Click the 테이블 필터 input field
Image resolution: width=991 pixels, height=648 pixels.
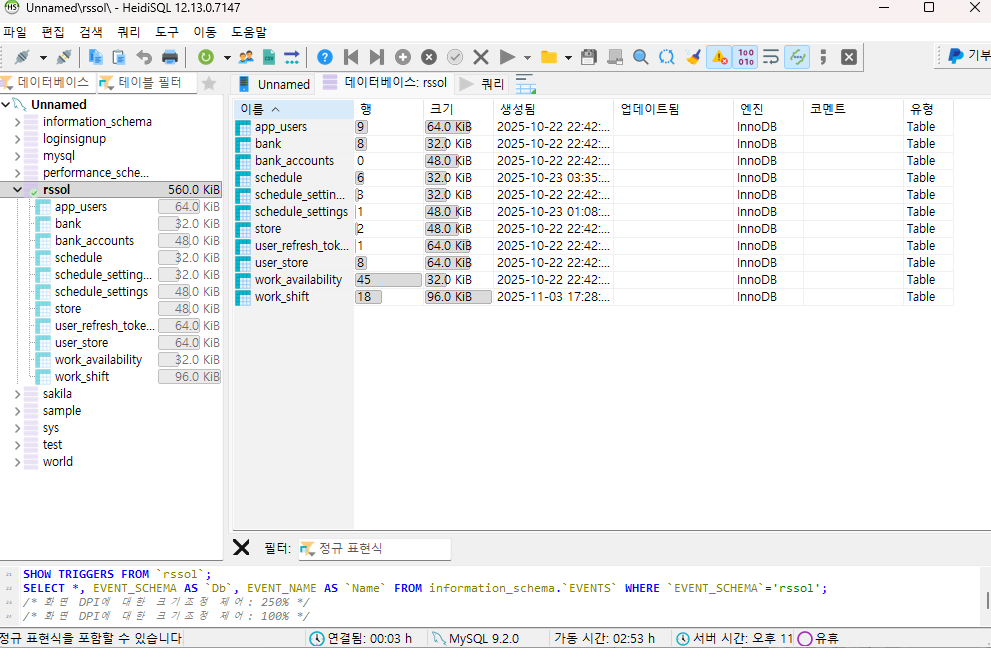click(147, 82)
